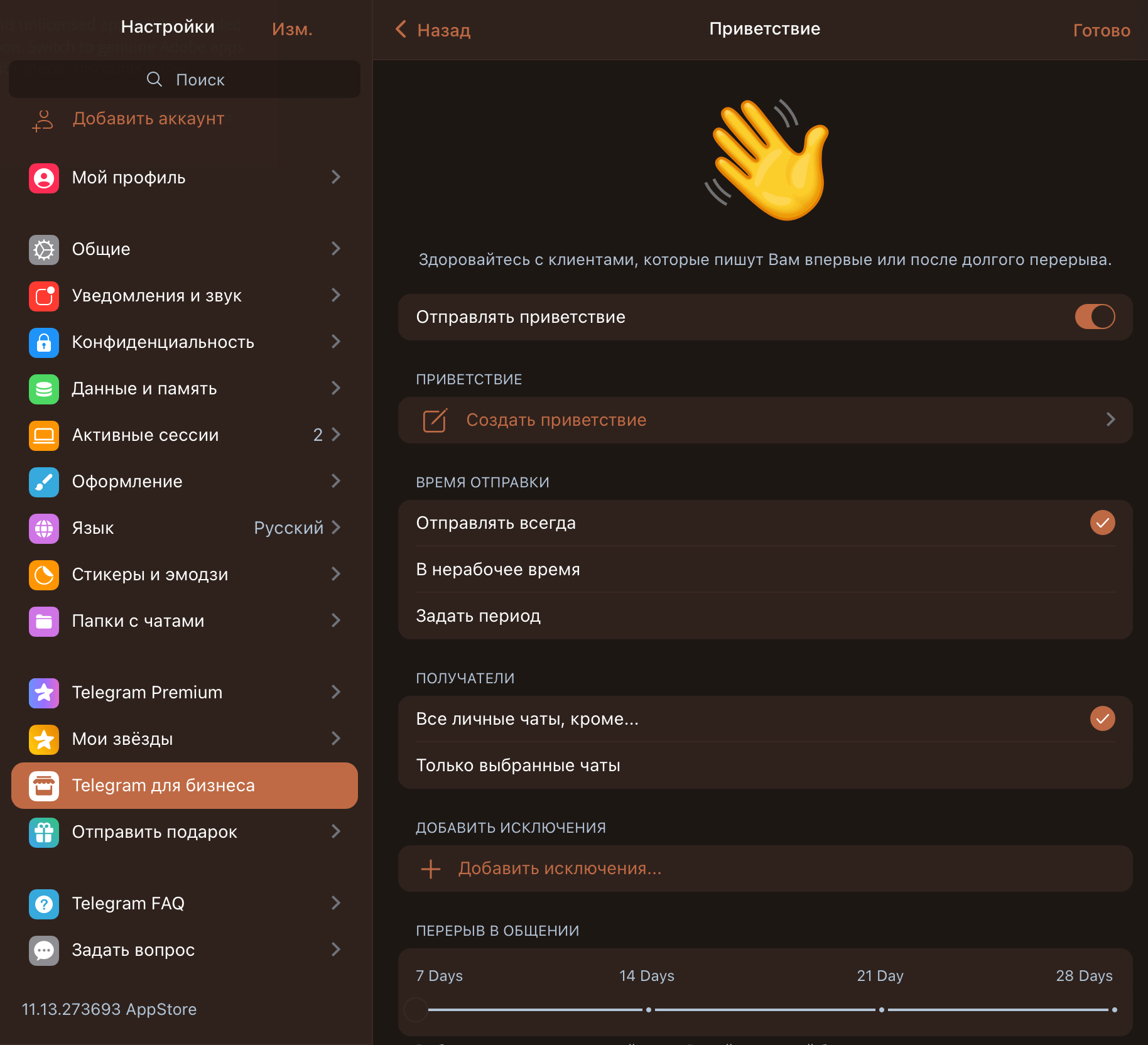Click the slider knob at 7 Days
The height and width of the screenshot is (1045, 1148).
(415, 1010)
